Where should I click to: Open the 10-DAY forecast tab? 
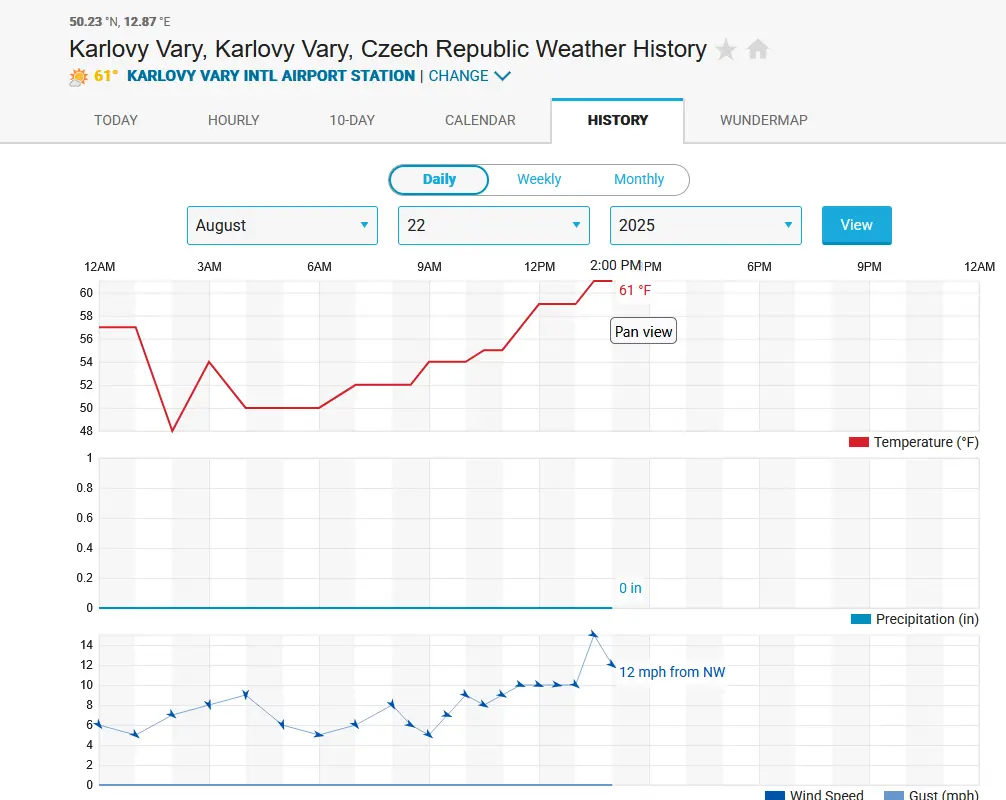point(352,120)
